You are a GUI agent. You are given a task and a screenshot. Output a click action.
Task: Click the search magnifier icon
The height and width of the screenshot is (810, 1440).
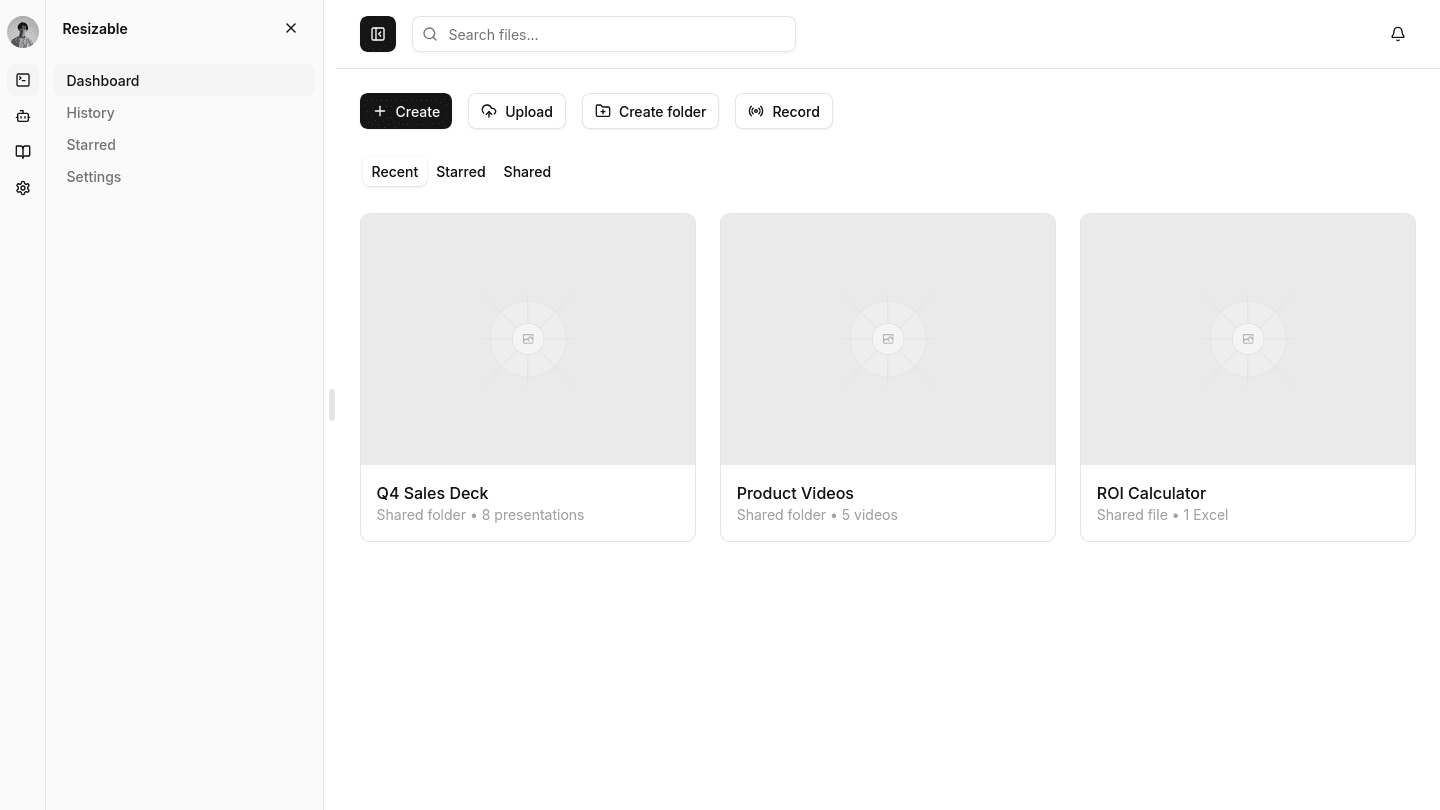coord(430,34)
